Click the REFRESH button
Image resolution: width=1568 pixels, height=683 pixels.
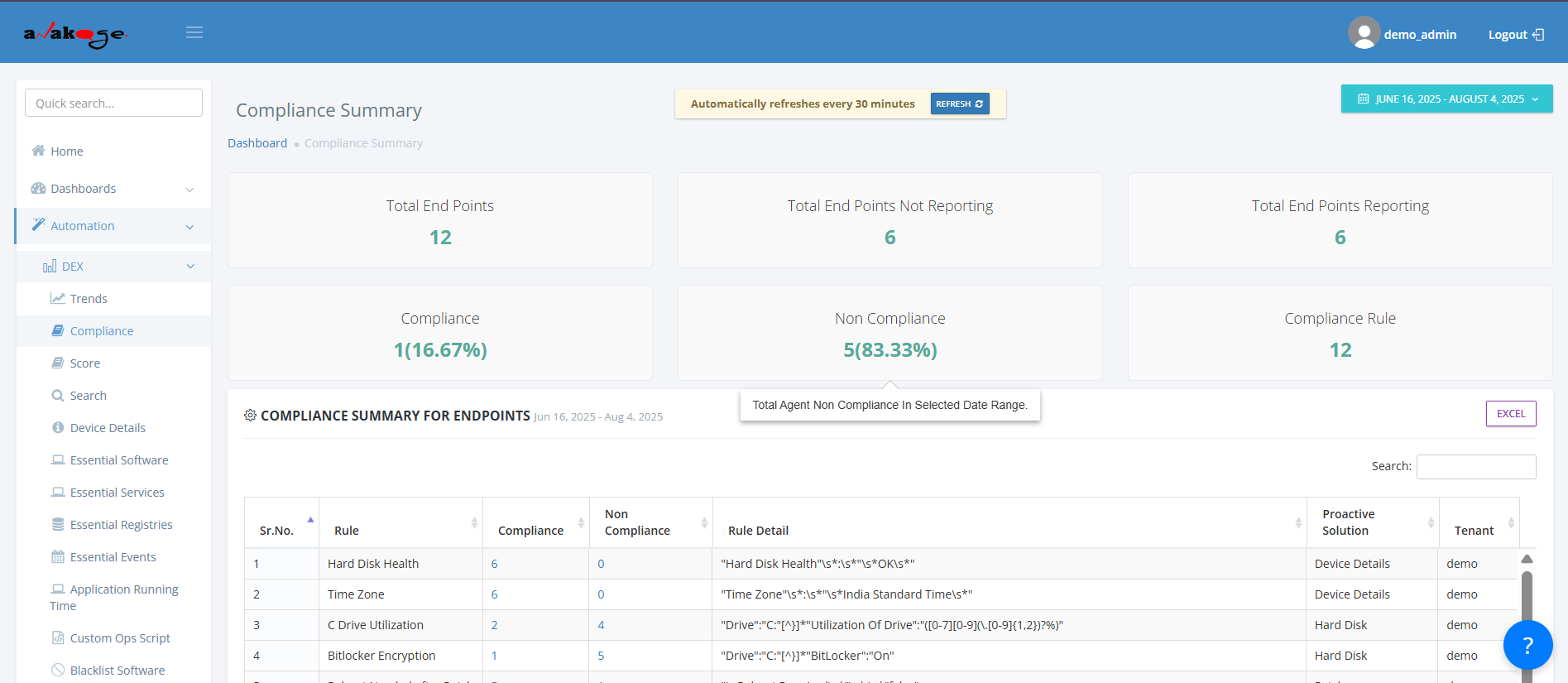pos(960,103)
